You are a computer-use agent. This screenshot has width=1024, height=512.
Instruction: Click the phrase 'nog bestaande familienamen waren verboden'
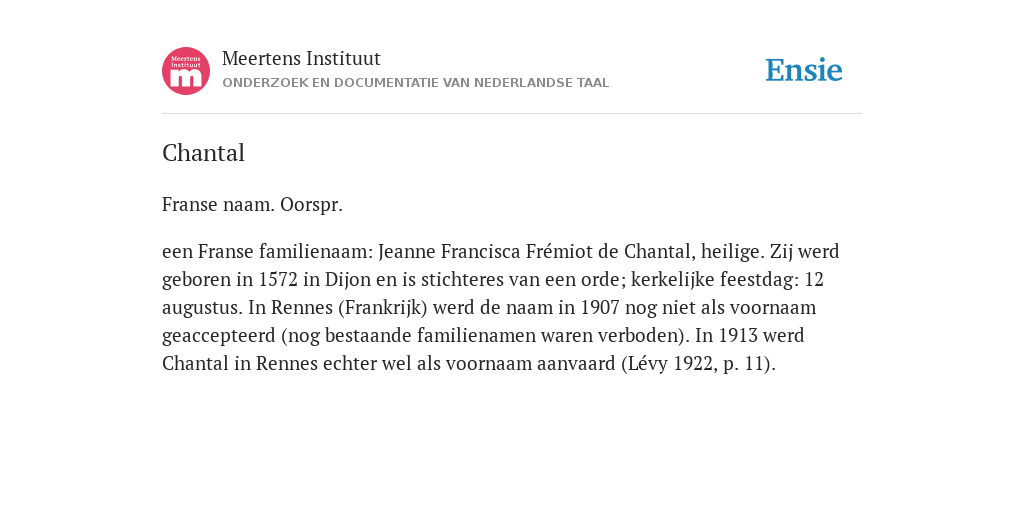[485, 336]
